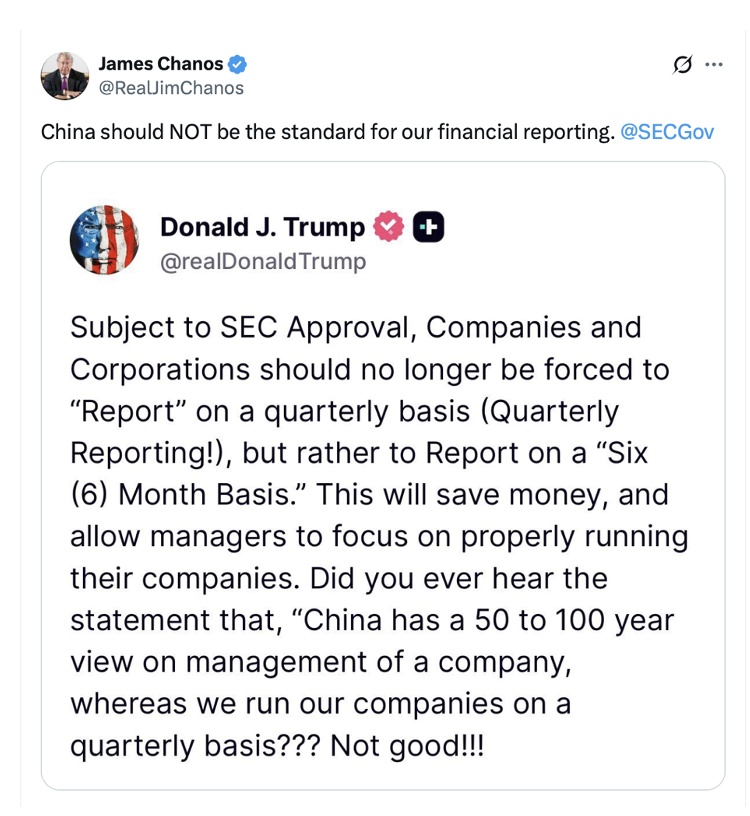Open the @SECGov mention link

pos(667,132)
